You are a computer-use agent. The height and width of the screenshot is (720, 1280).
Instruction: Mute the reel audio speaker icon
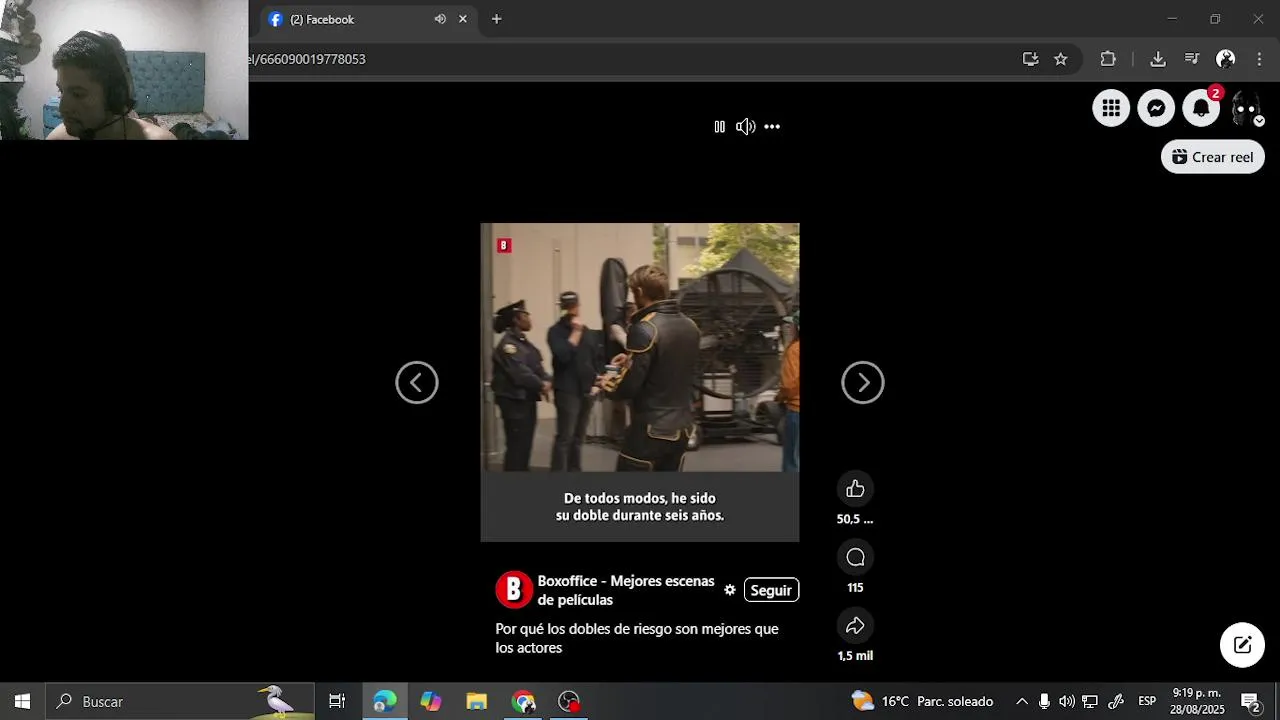tap(745, 127)
